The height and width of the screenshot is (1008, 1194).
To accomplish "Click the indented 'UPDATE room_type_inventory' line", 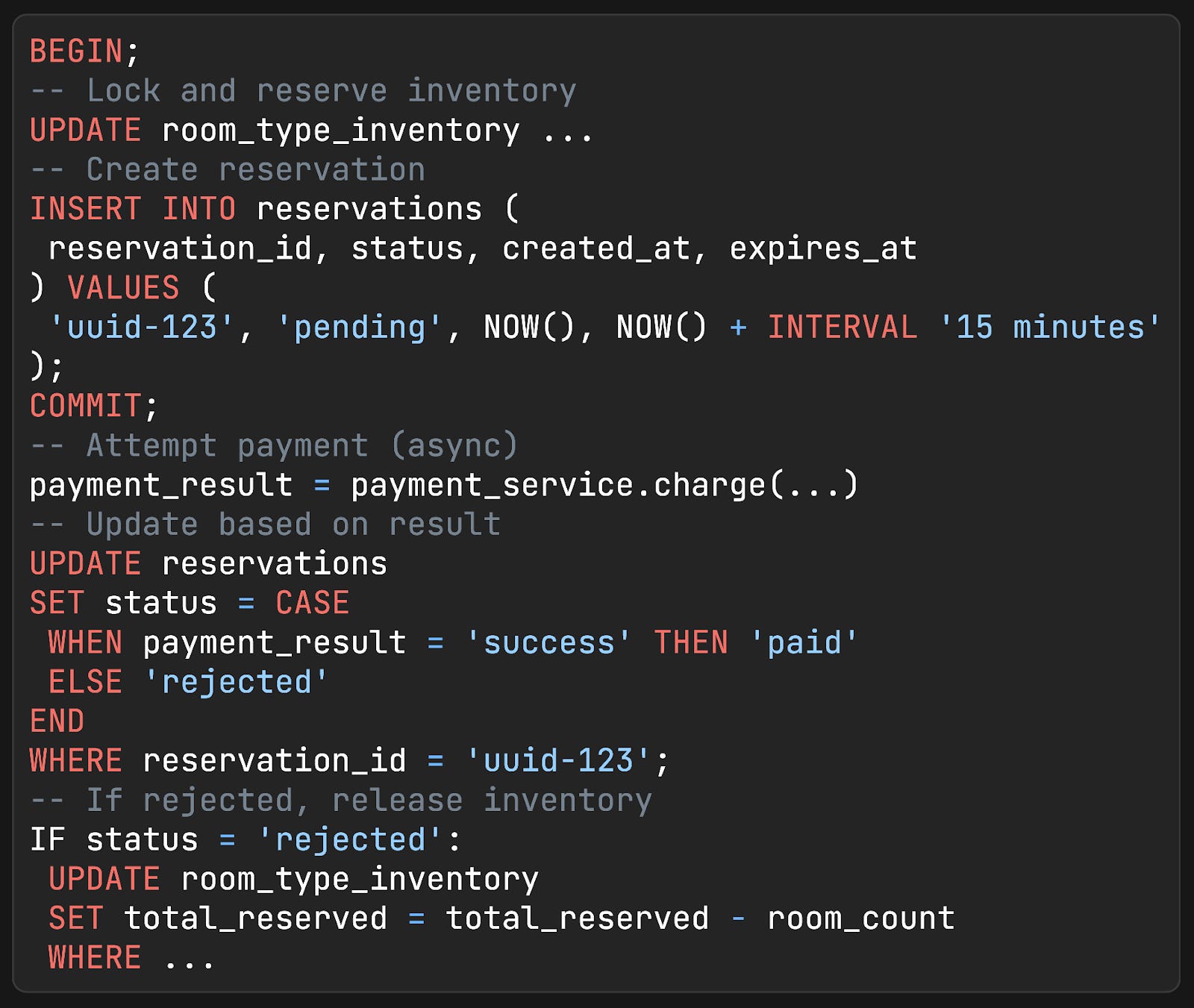I will click(x=293, y=879).
